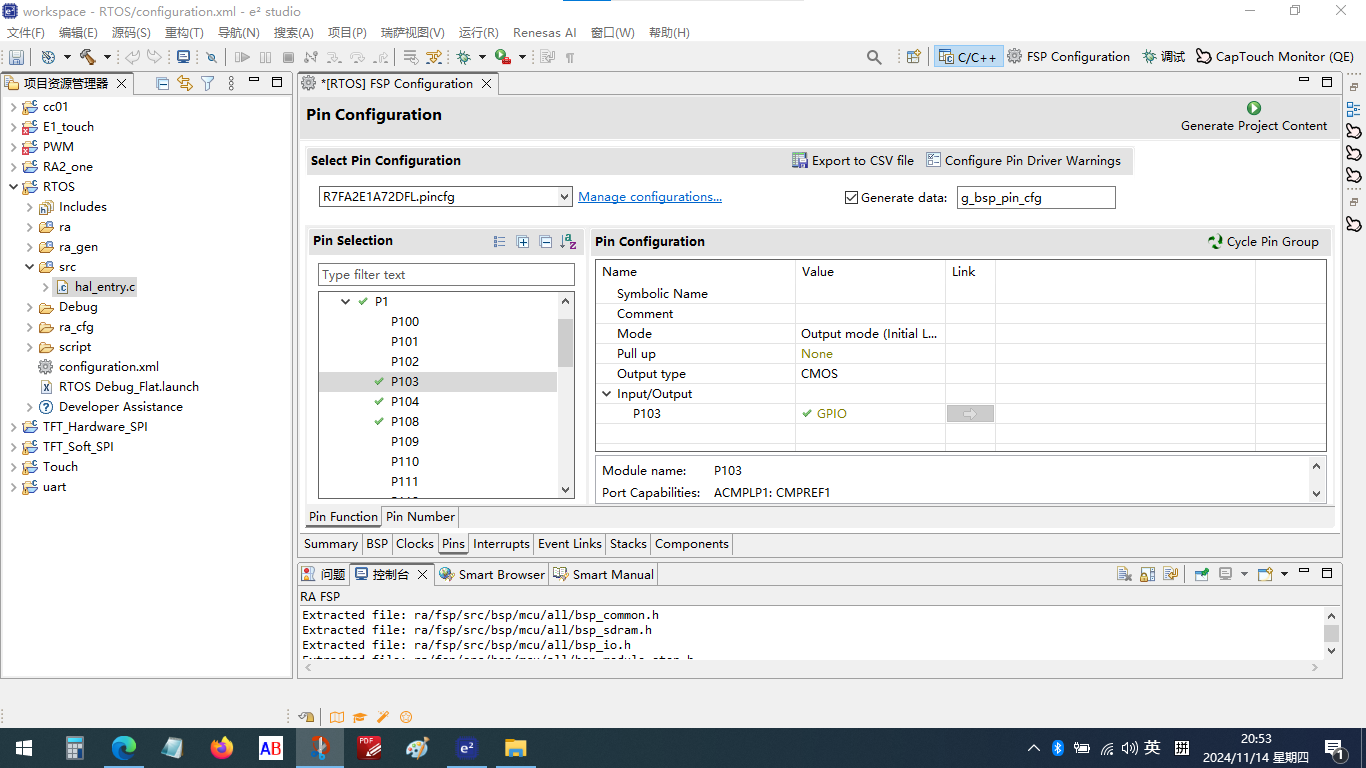Collapse the Input/Output row

pyautogui.click(x=606, y=394)
